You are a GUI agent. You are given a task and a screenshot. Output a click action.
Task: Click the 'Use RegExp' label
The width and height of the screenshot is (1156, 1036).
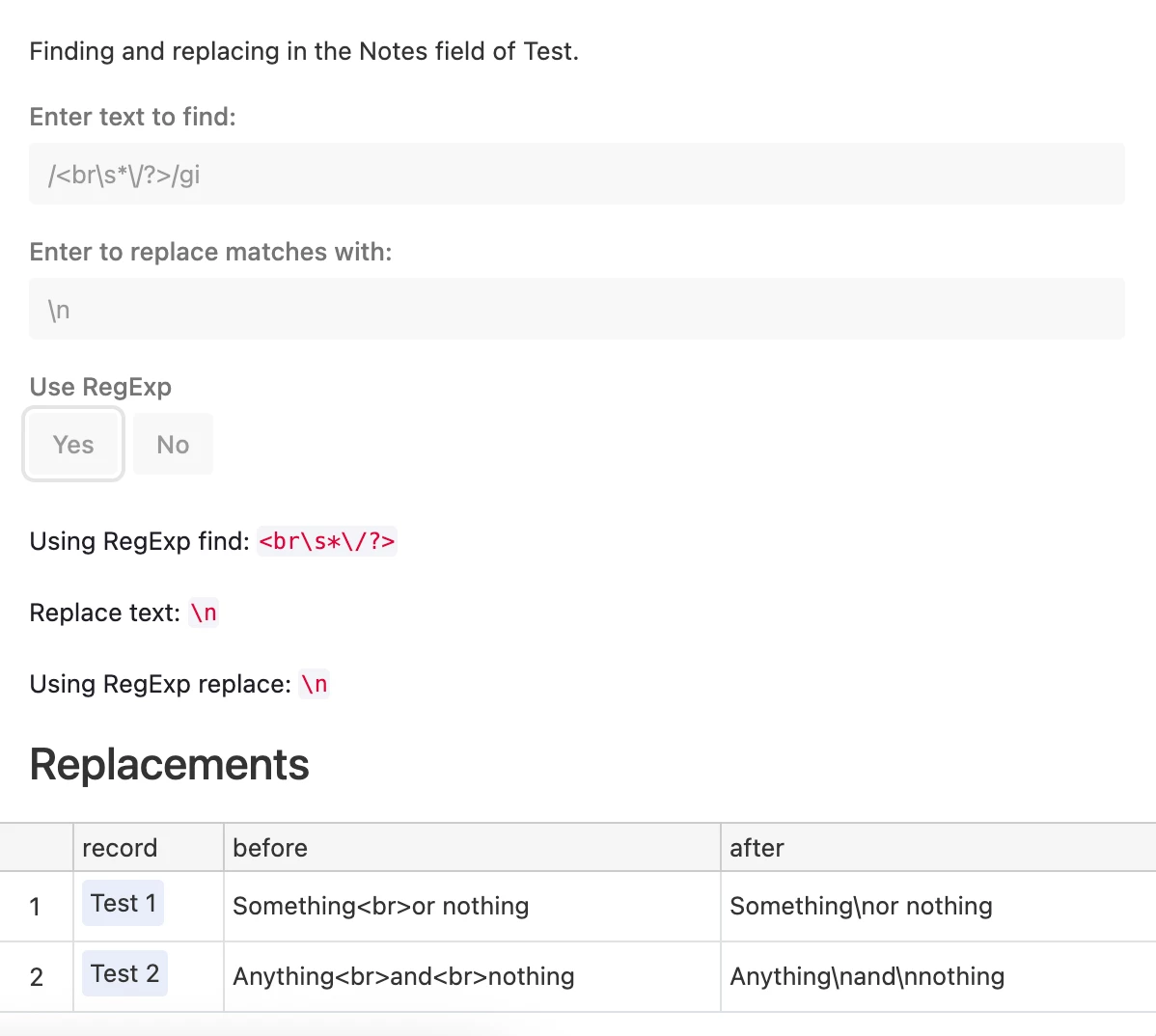pyautogui.click(x=100, y=387)
